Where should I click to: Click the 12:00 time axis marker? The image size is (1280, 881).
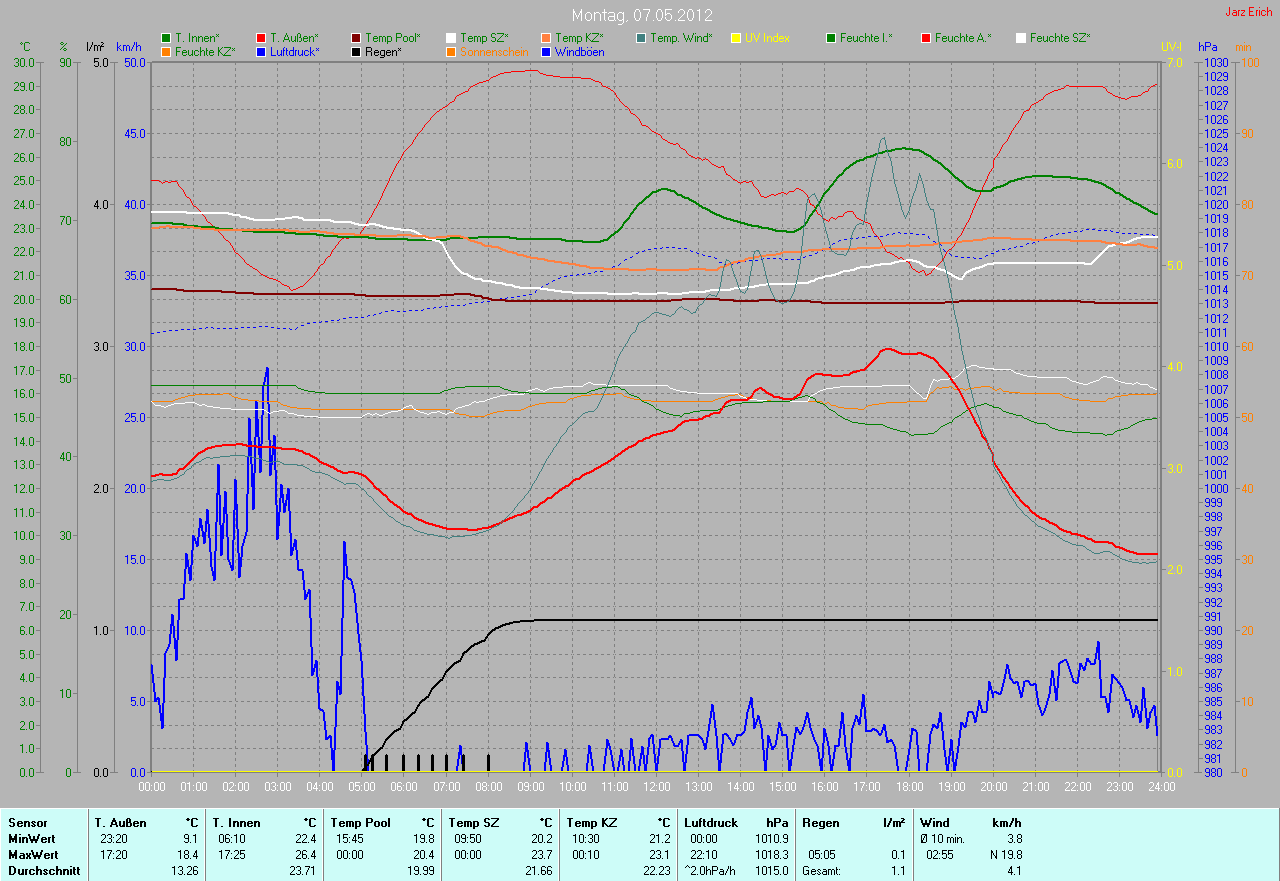pos(656,787)
